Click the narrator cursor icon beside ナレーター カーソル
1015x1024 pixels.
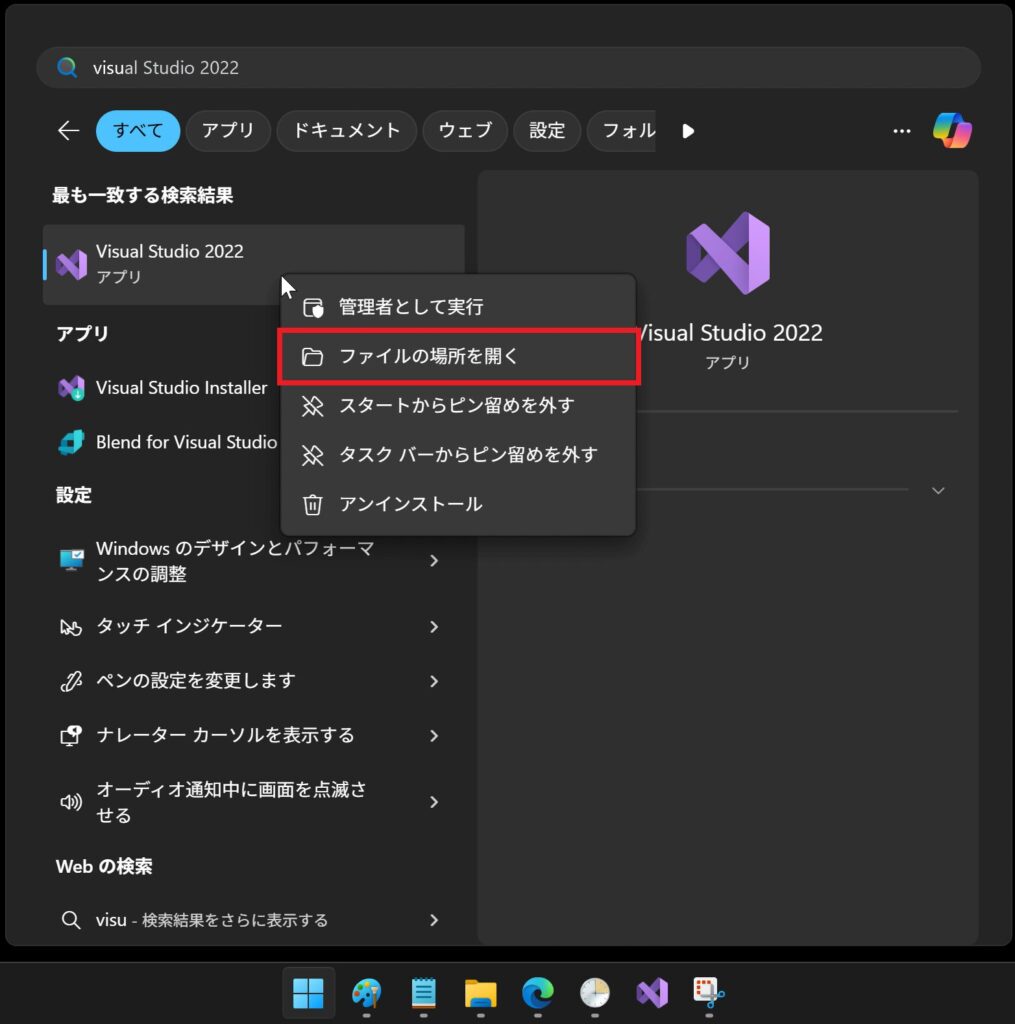click(x=71, y=736)
